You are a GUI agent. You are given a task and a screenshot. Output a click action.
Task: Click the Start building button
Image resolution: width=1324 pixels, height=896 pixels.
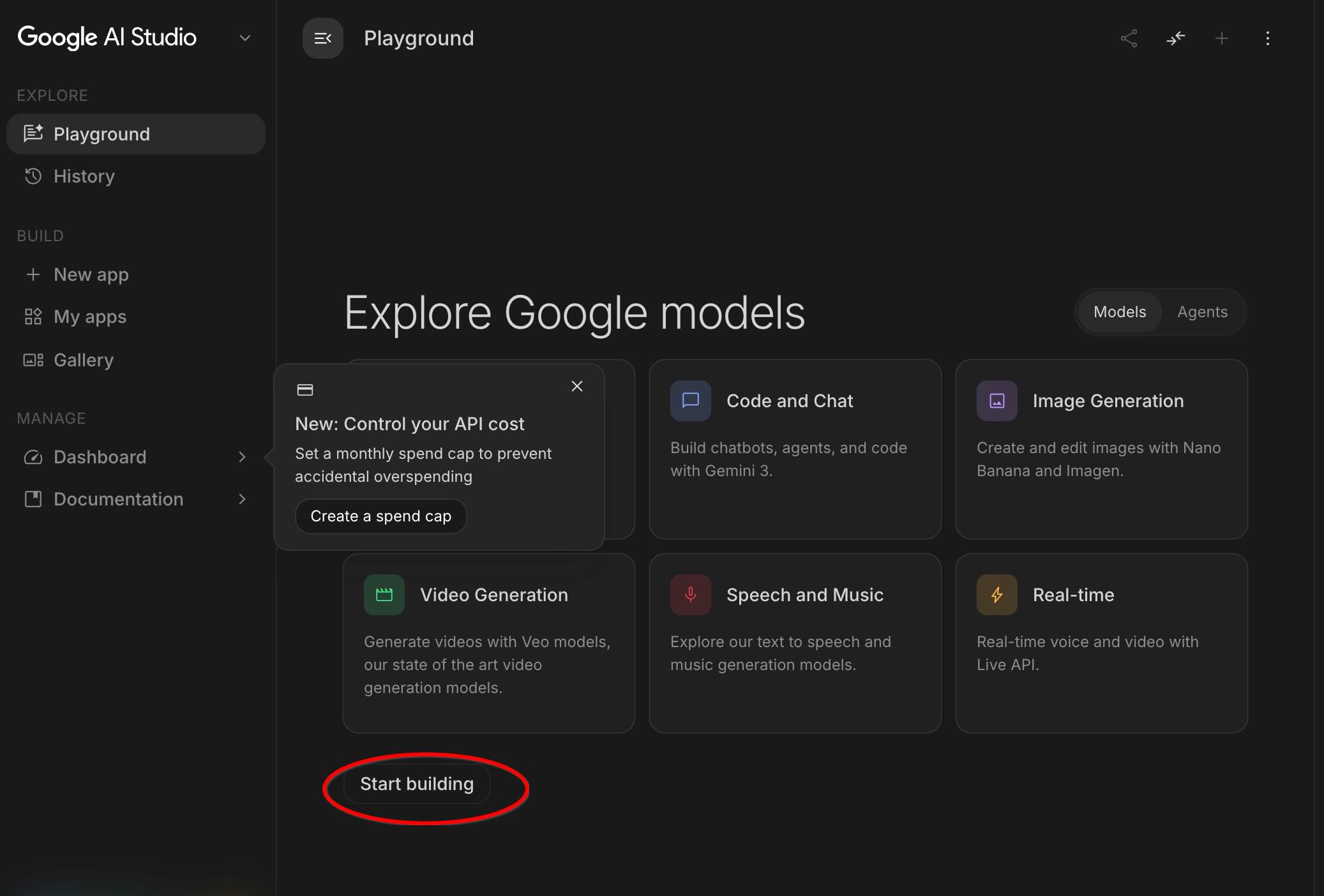point(417,784)
